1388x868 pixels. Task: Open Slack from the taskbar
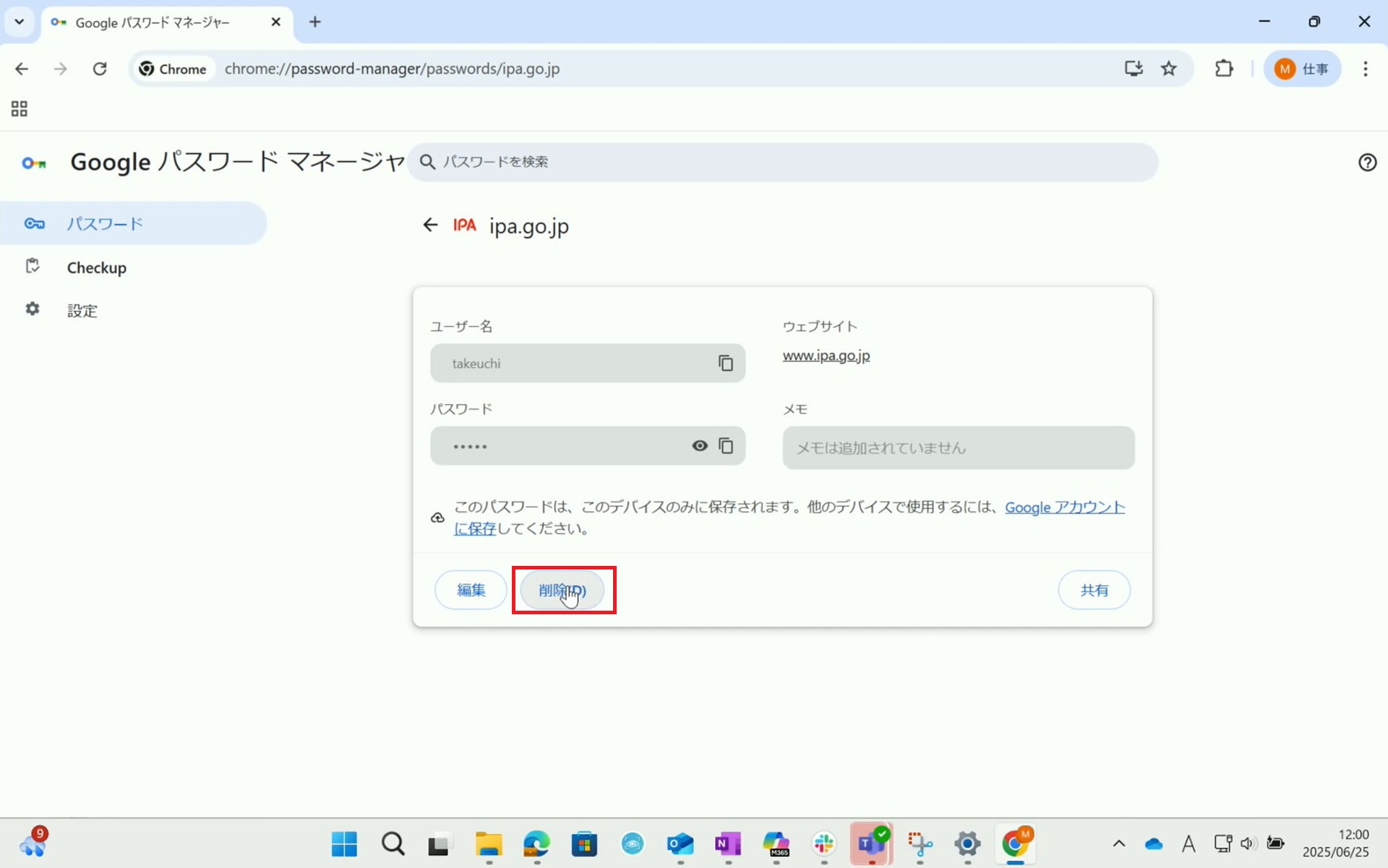coord(823,843)
